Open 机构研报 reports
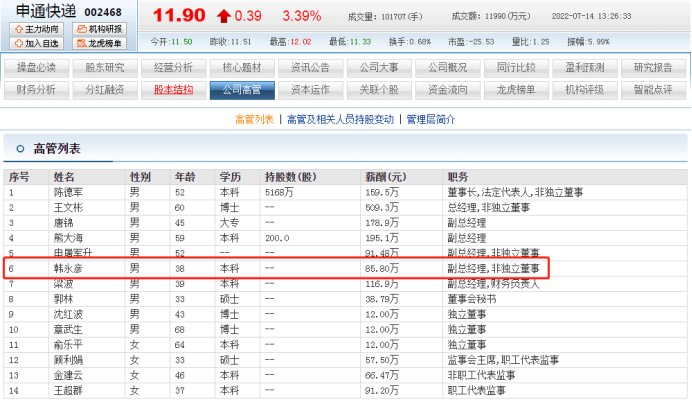The width and height of the screenshot is (692, 411). tap(100, 29)
